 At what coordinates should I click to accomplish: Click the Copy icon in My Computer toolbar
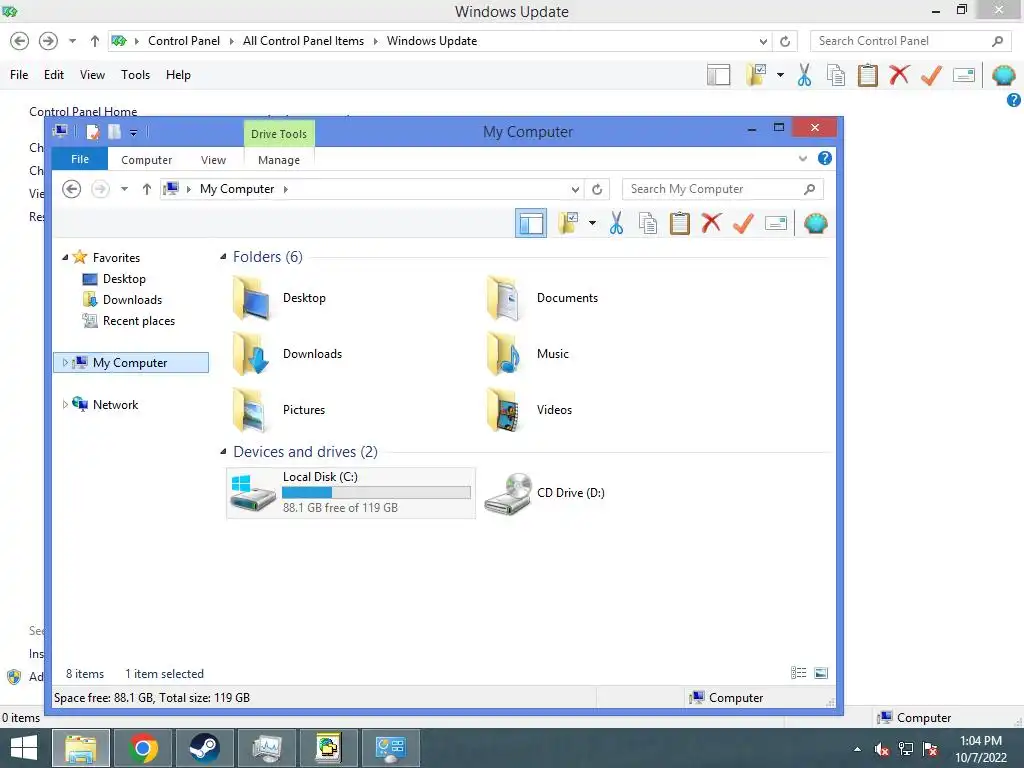tap(648, 223)
